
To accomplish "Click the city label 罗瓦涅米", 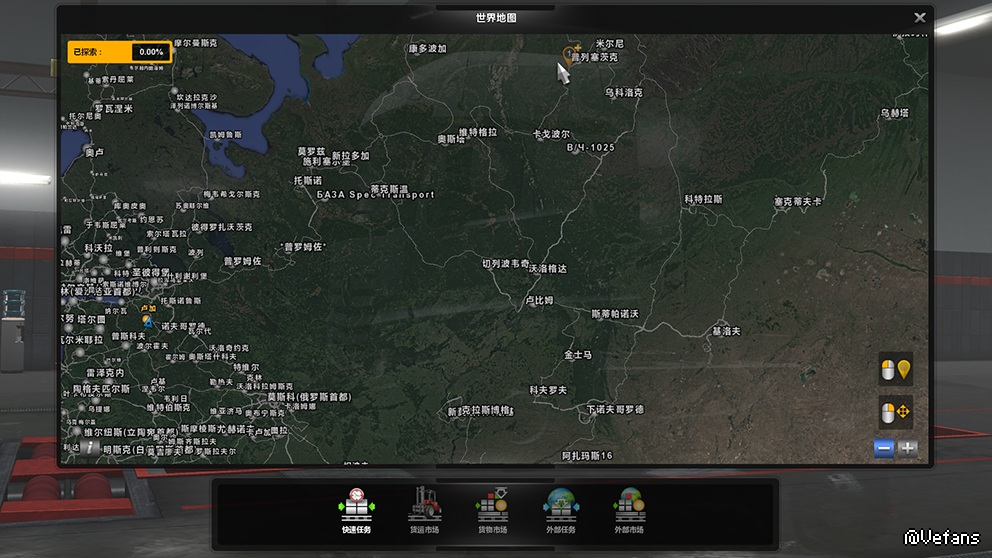I will point(114,109).
